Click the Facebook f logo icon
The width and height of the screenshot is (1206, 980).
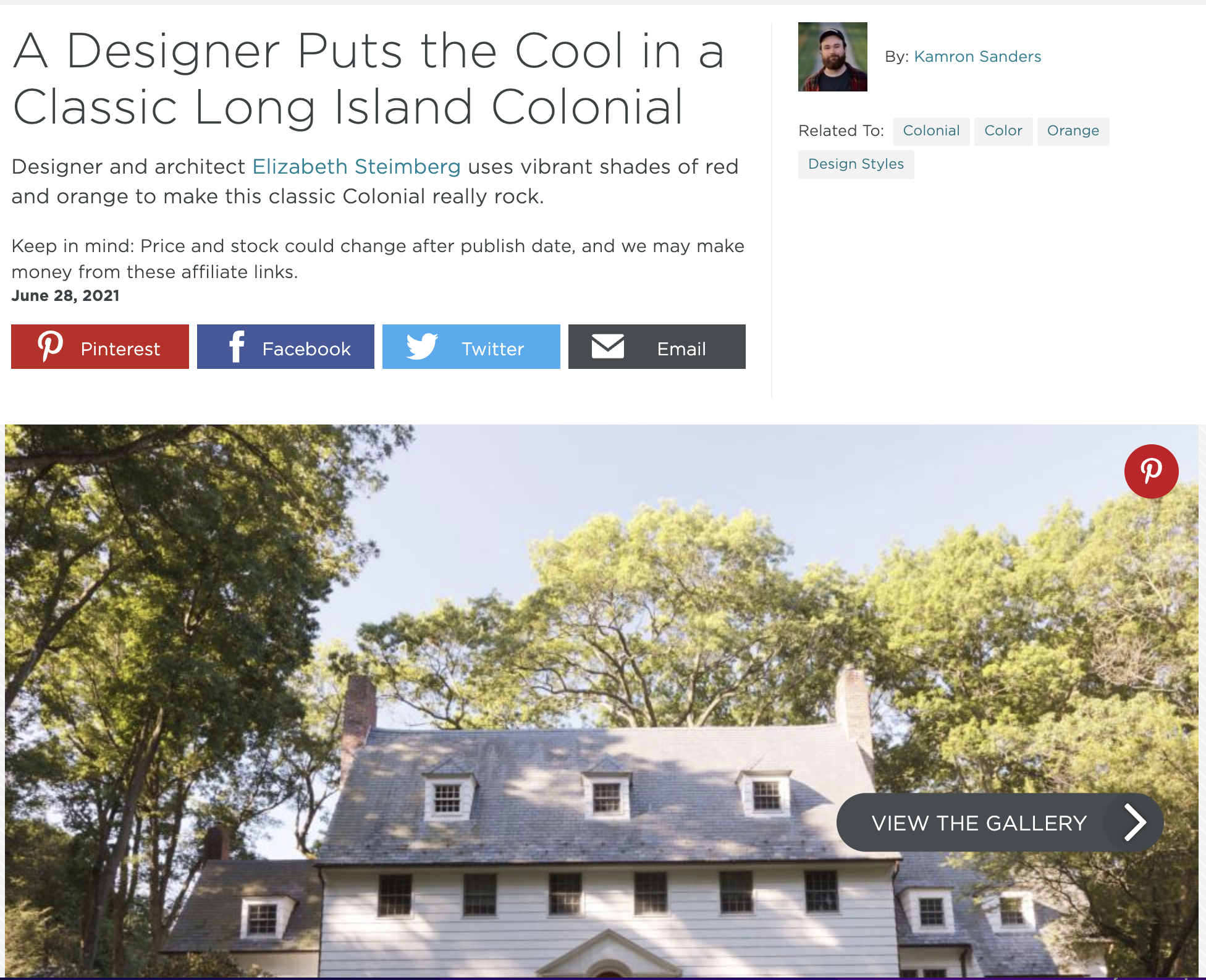pyautogui.click(x=237, y=347)
